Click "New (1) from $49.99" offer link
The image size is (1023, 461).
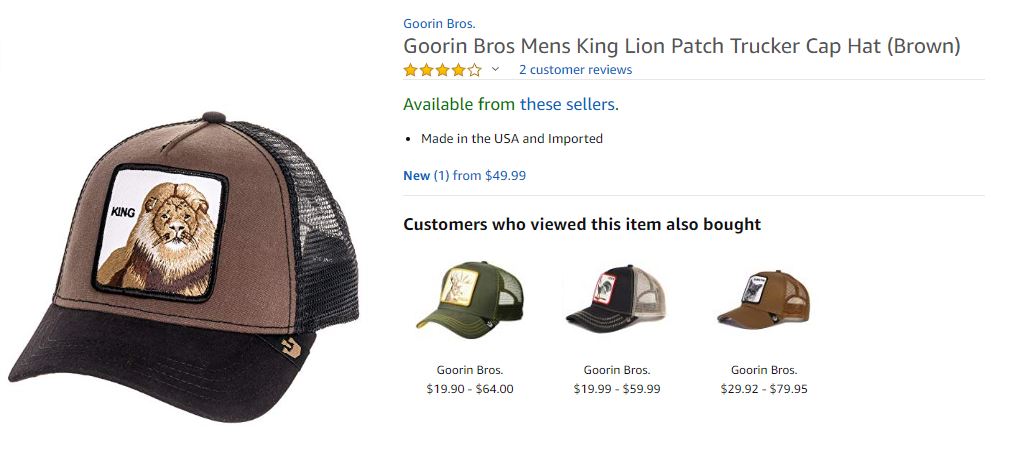click(x=464, y=176)
